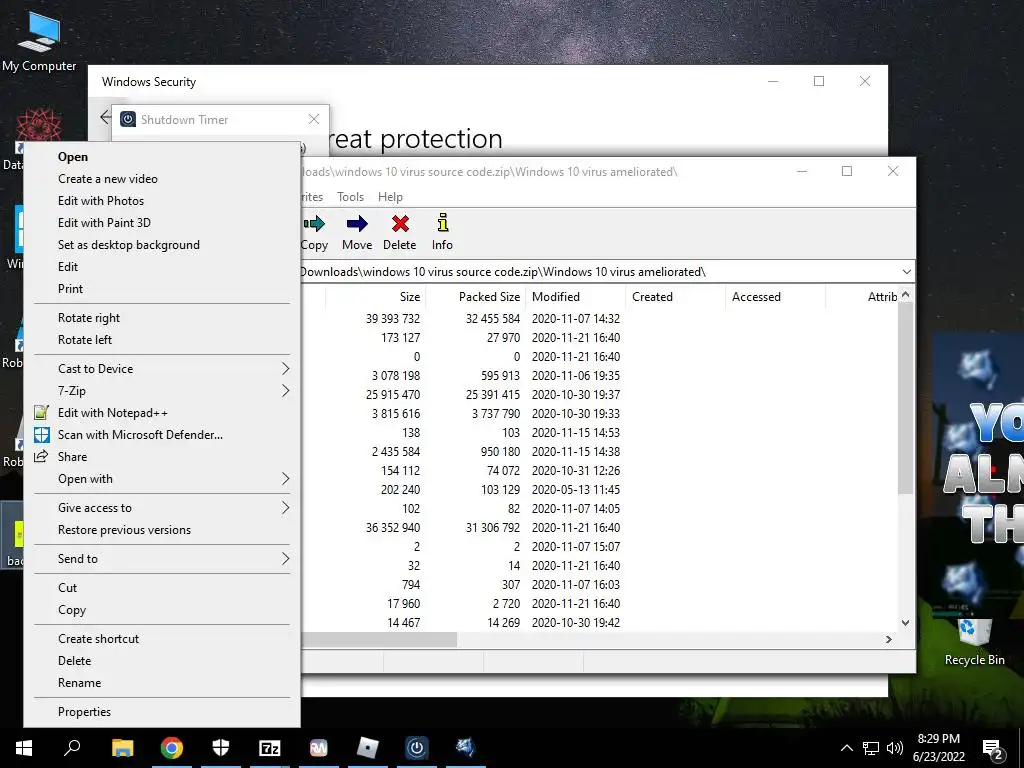Screen dimensions: 1024x768
Task: Click the Move arrow icon in 7-Zip
Action: 357,224
